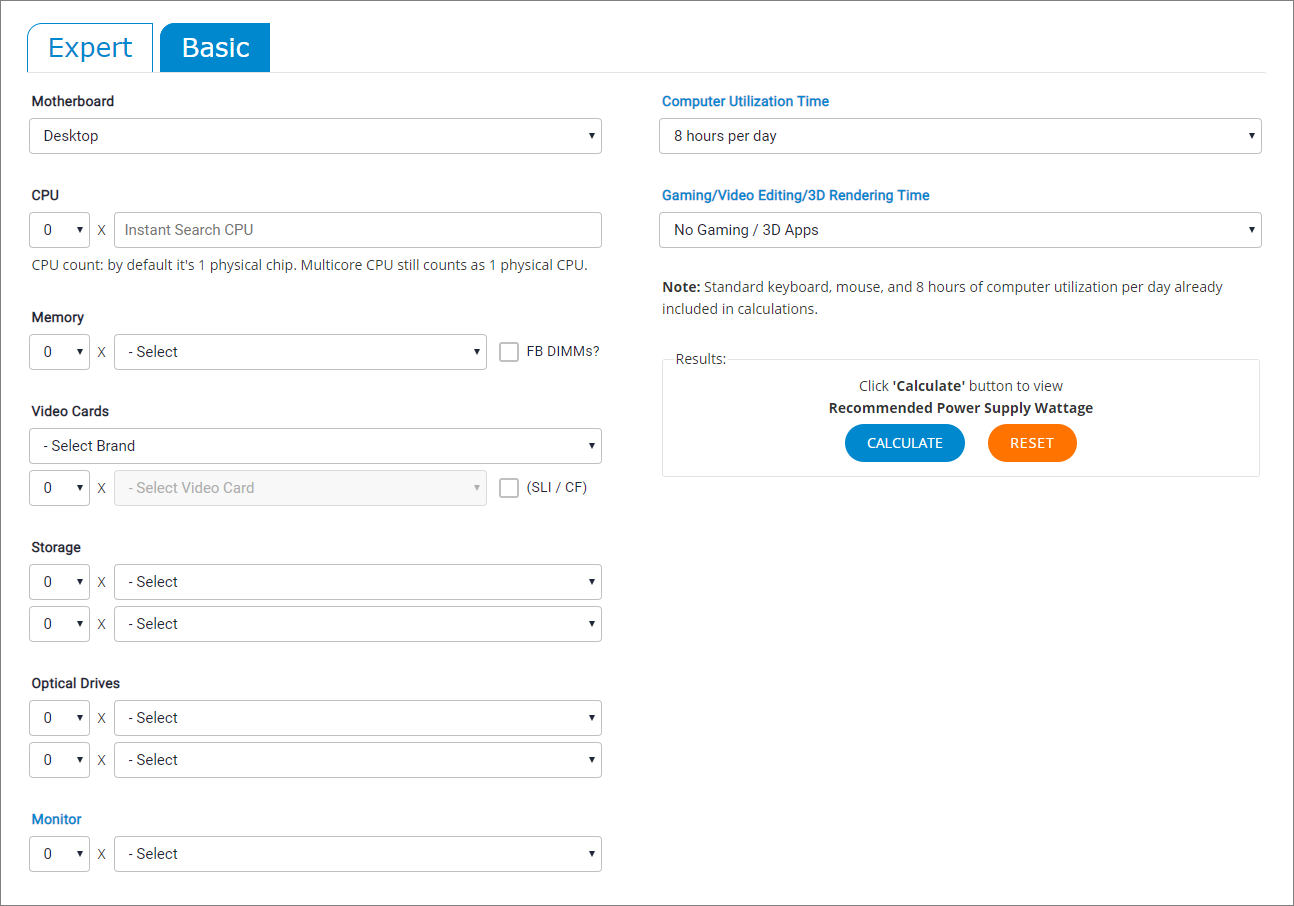This screenshot has height=906, width=1294.
Task: Enable the SLI / CF checkbox
Action: pyautogui.click(x=509, y=488)
